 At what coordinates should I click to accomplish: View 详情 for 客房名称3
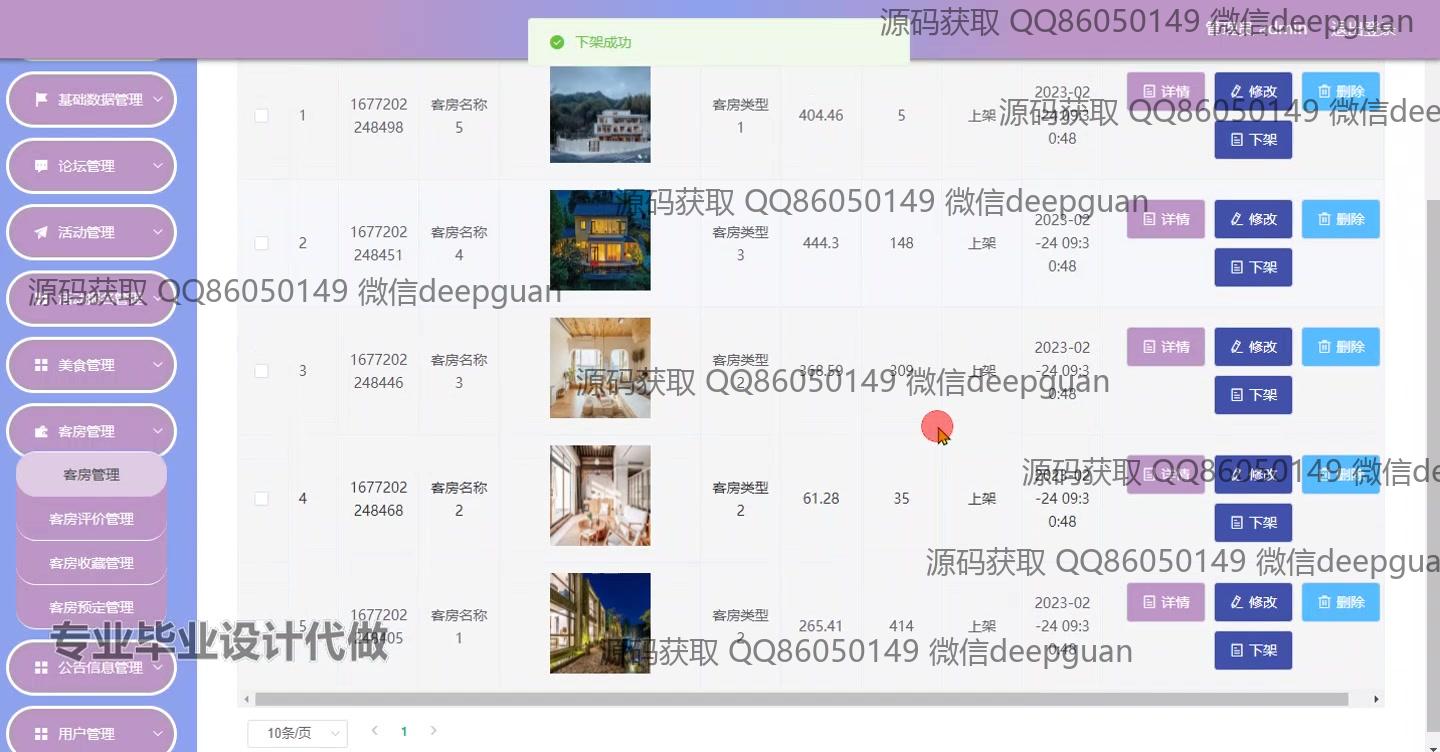(1166, 347)
